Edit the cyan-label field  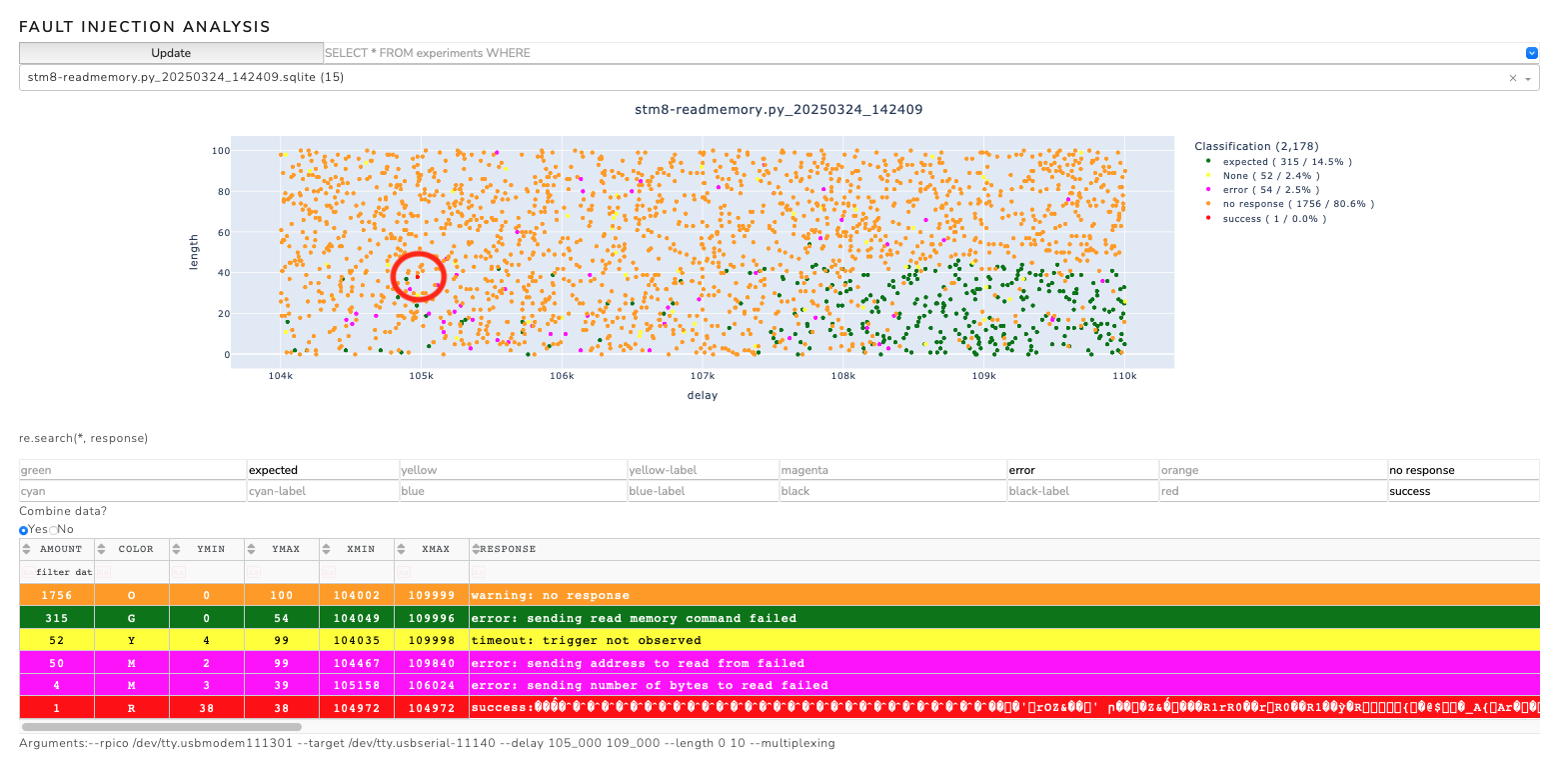(x=323, y=491)
